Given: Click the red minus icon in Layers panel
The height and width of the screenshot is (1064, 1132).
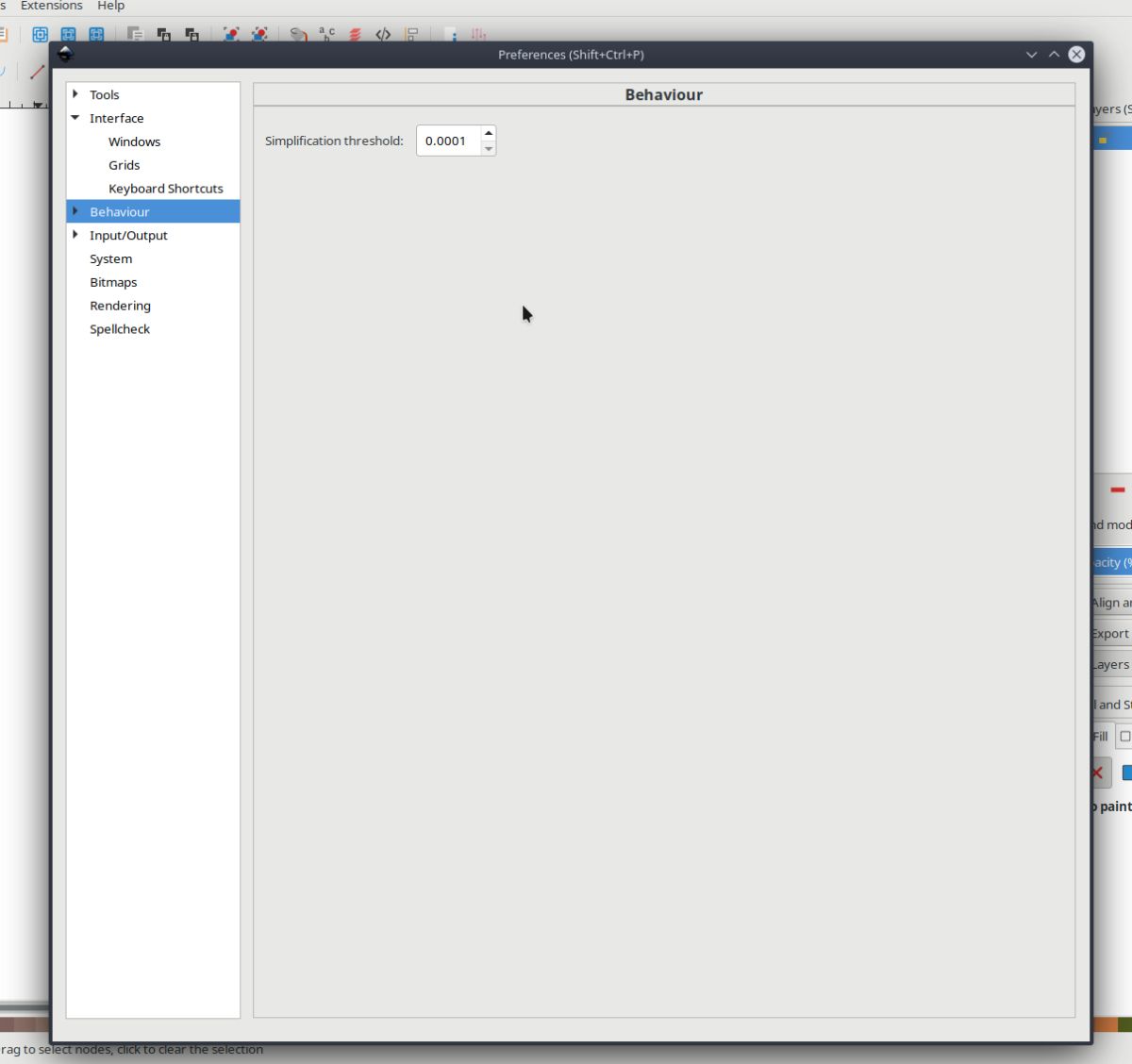Looking at the screenshot, I should coord(1118,490).
